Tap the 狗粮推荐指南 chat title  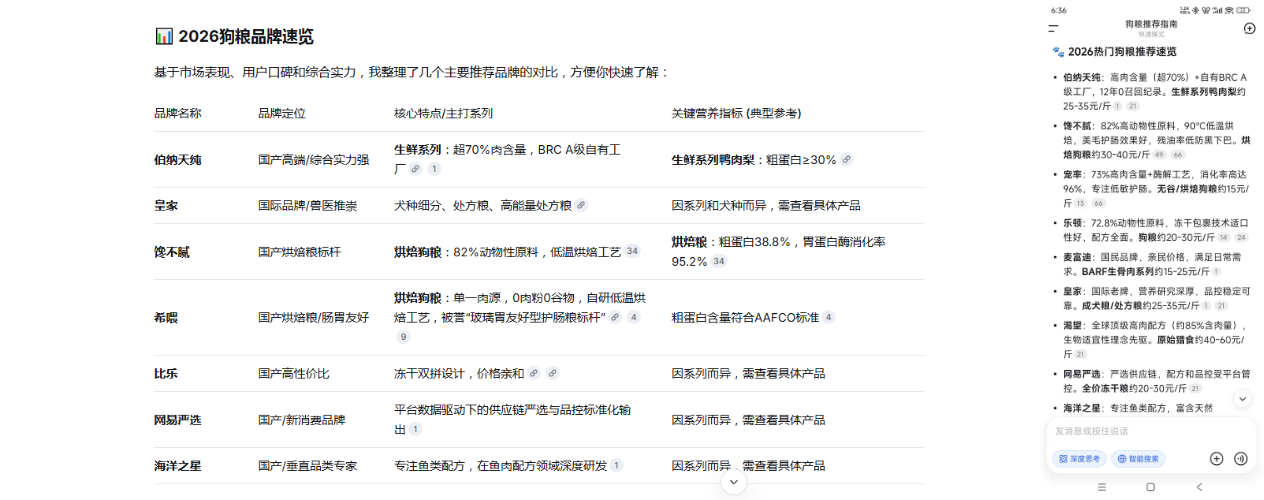[x=1151, y=23]
